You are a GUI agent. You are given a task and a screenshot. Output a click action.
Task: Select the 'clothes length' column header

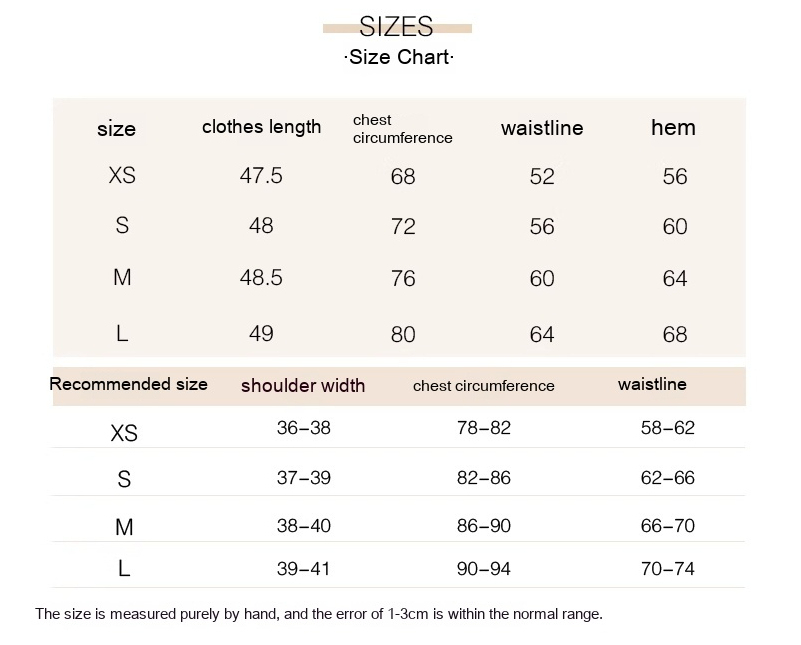point(262,127)
